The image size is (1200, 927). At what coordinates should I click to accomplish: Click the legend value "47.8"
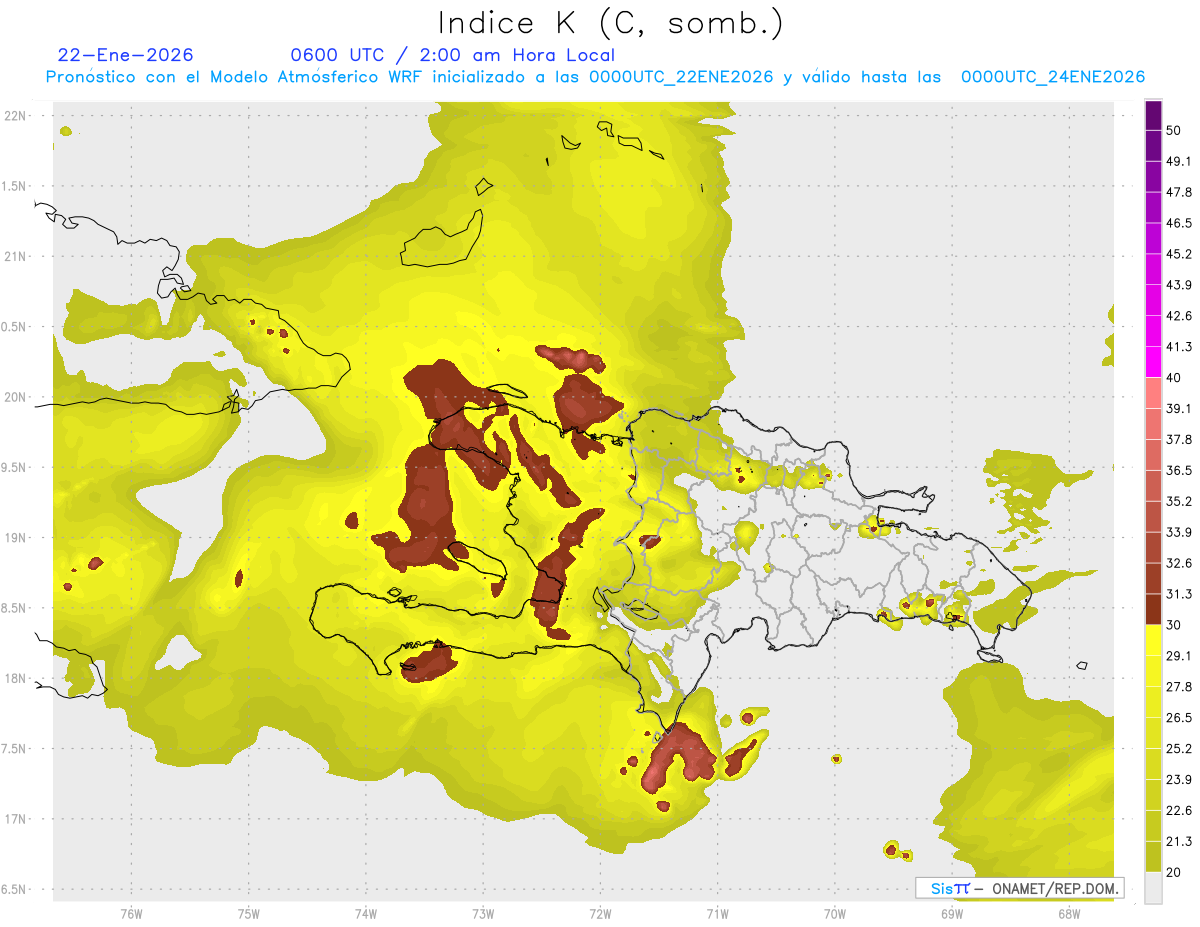[1179, 192]
